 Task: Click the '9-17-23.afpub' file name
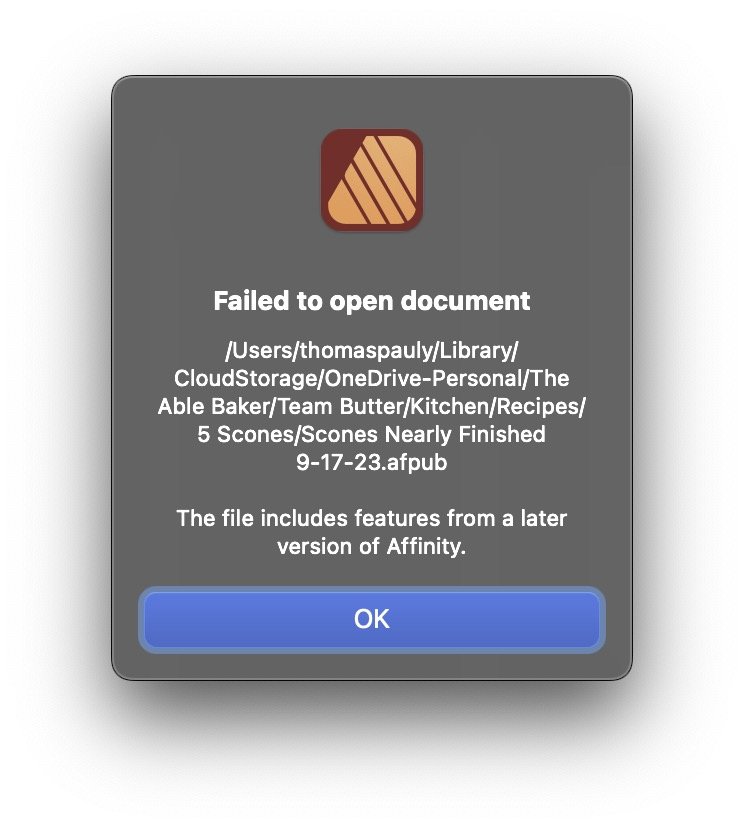coord(372,462)
